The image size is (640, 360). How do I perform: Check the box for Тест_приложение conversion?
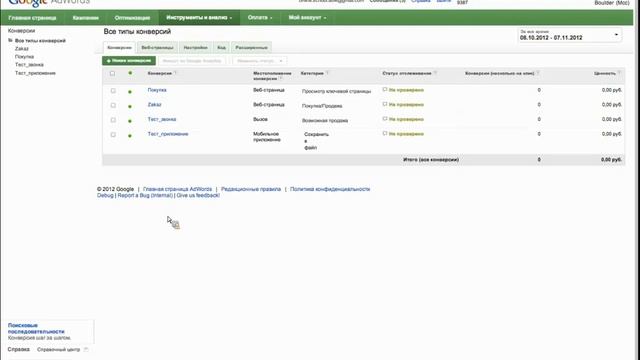[x=113, y=135]
